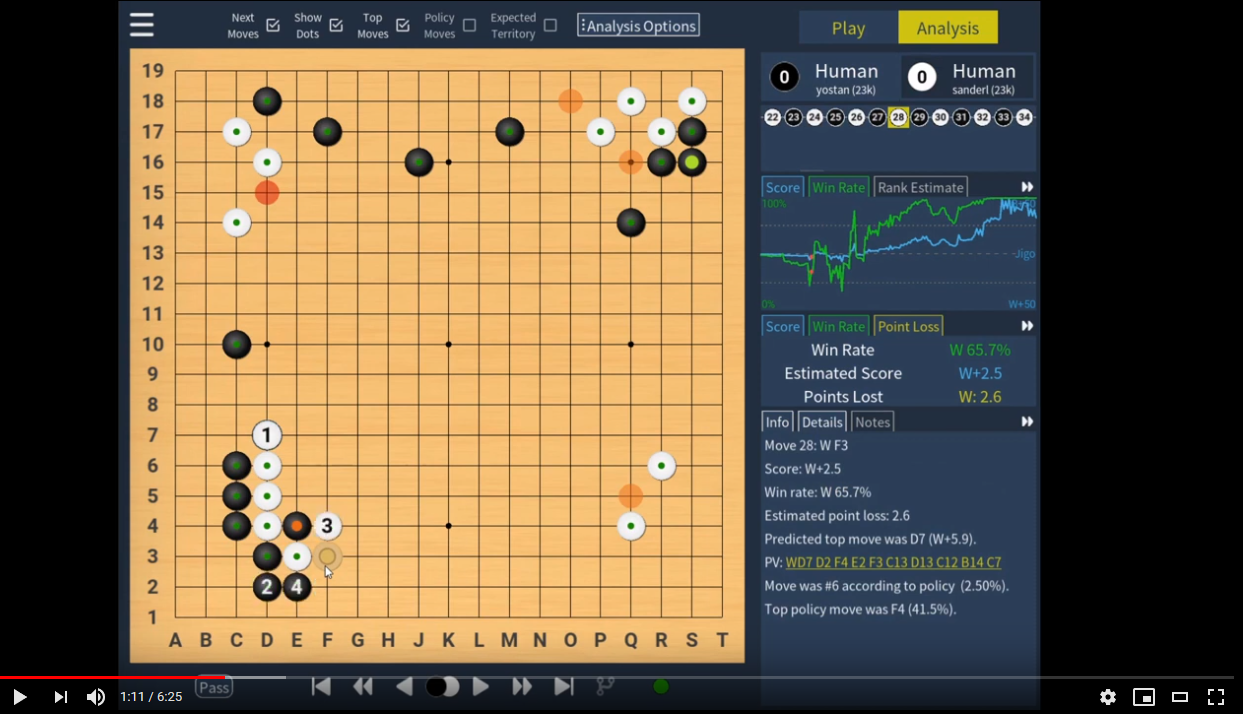This screenshot has width=1243, height=714.
Task: Jump to the first move
Action: [x=321, y=686]
